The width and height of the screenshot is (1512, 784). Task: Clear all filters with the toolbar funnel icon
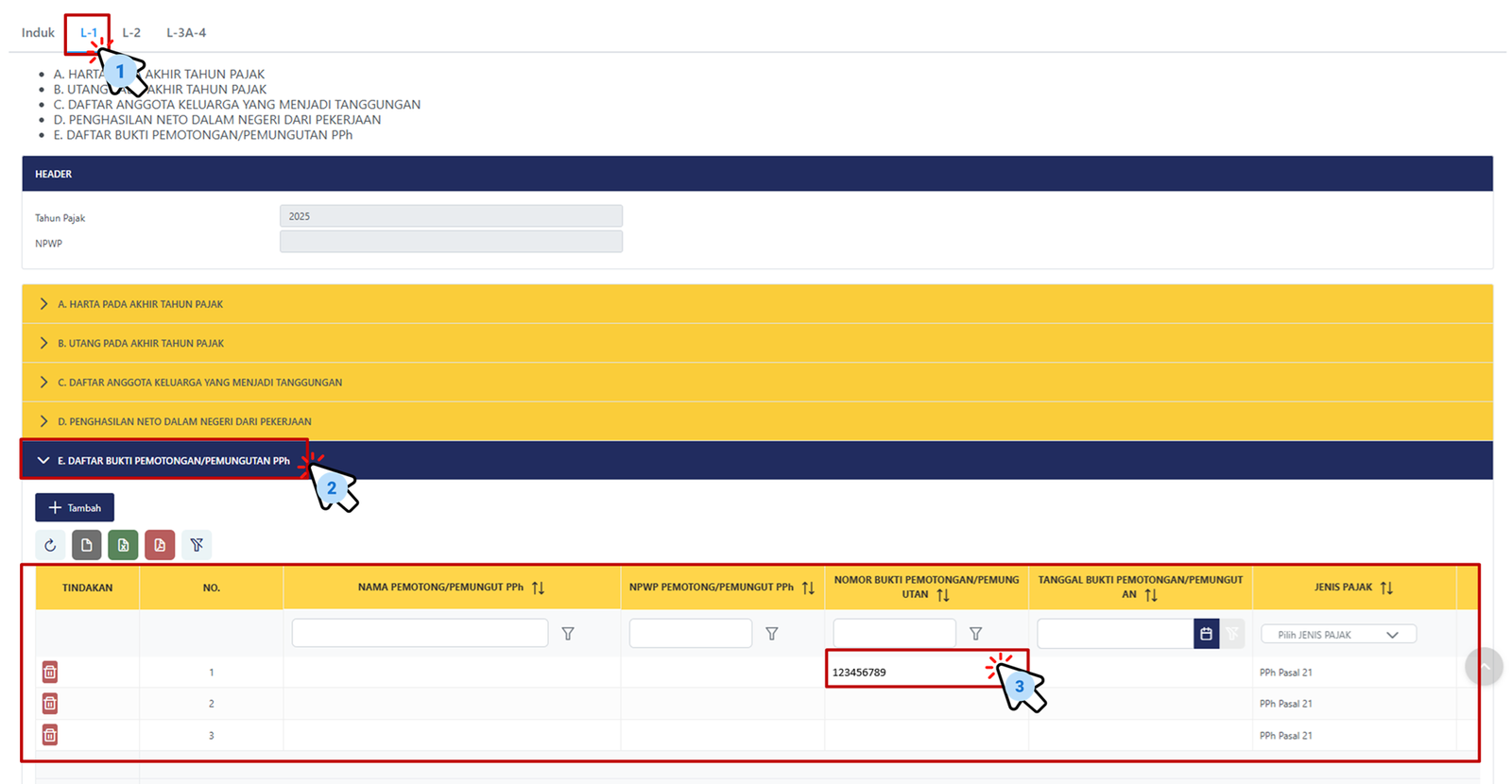click(197, 545)
